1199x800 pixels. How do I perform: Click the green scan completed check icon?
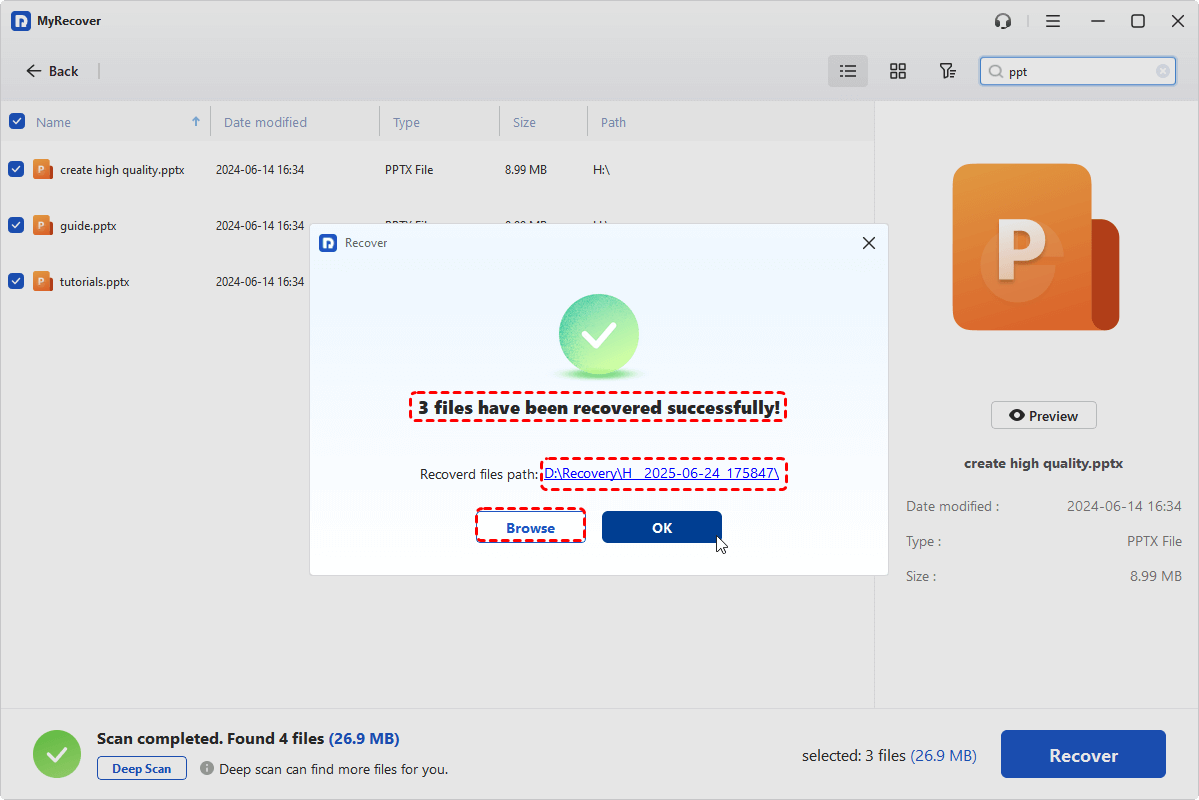click(57, 754)
